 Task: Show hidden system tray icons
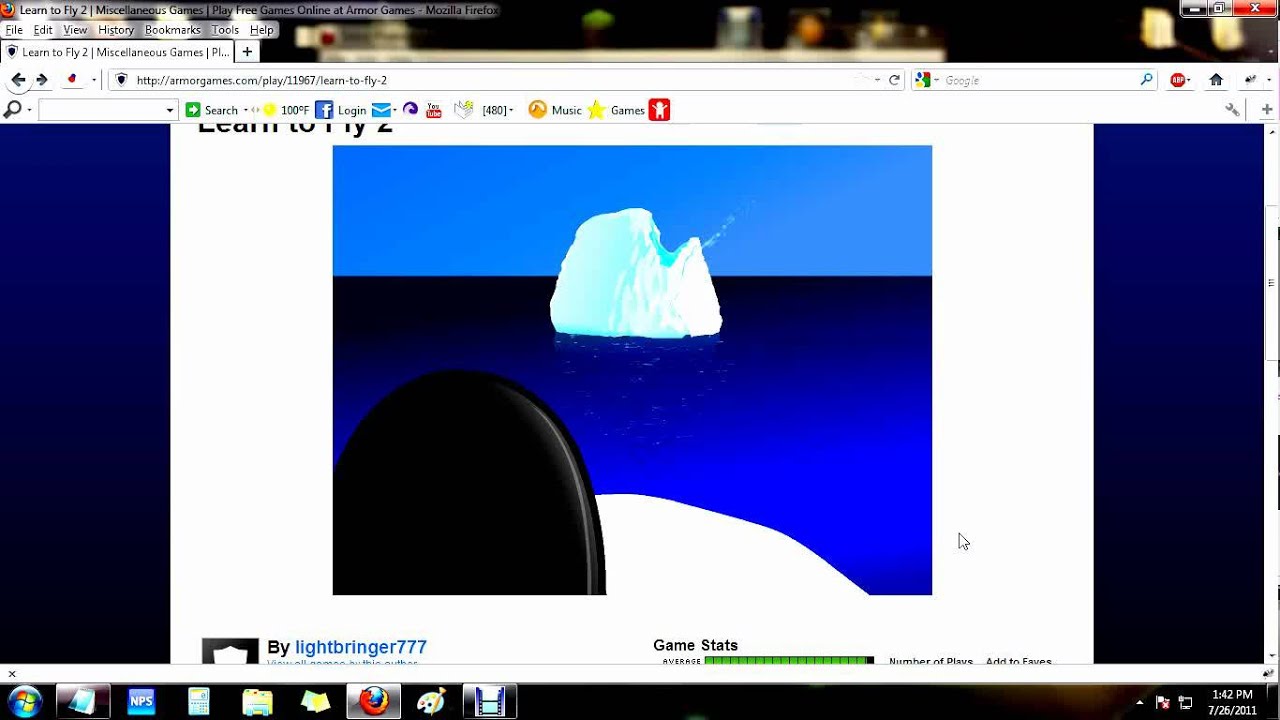coord(1139,702)
